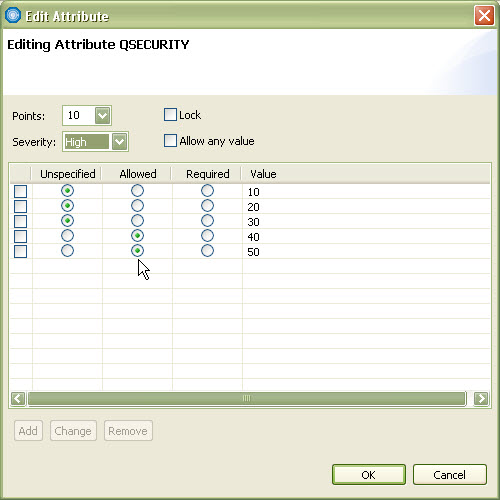Click the horizontal scrollbar thumb
Image resolution: width=500 pixels, height=500 pixels.
[x=247, y=398]
